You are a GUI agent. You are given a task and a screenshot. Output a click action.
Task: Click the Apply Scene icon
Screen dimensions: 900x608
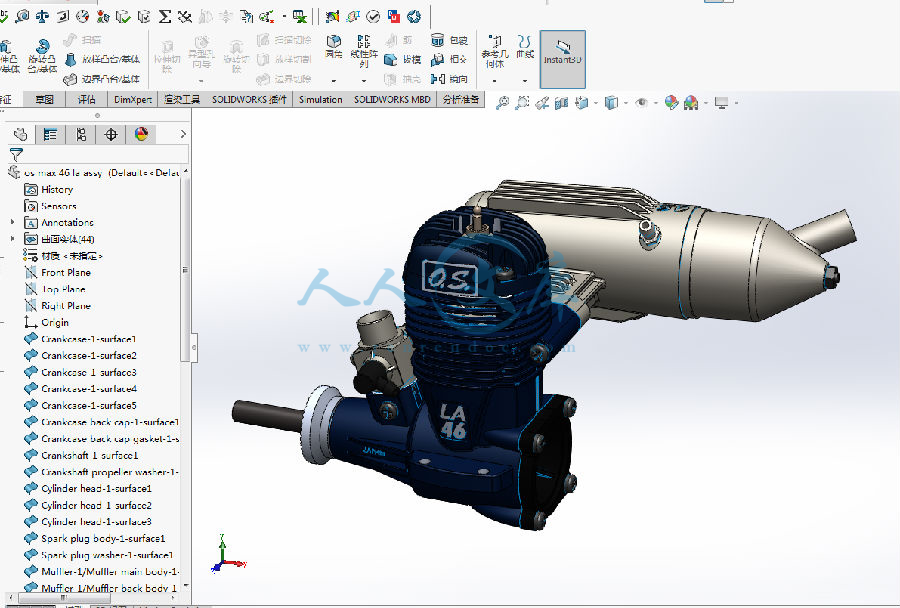pyautogui.click(x=691, y=103)
